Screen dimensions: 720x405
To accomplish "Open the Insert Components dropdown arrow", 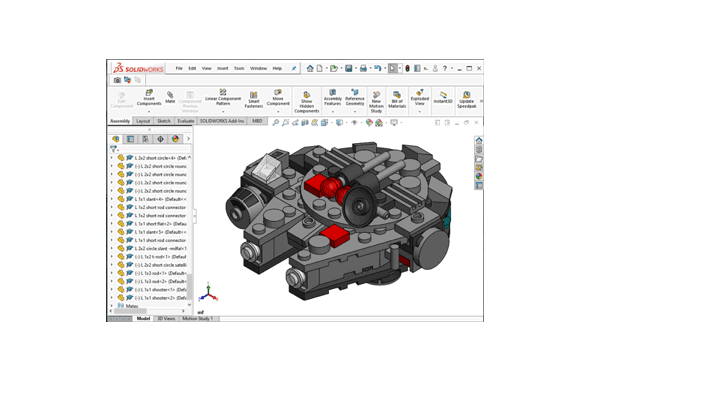I will 149,112.
